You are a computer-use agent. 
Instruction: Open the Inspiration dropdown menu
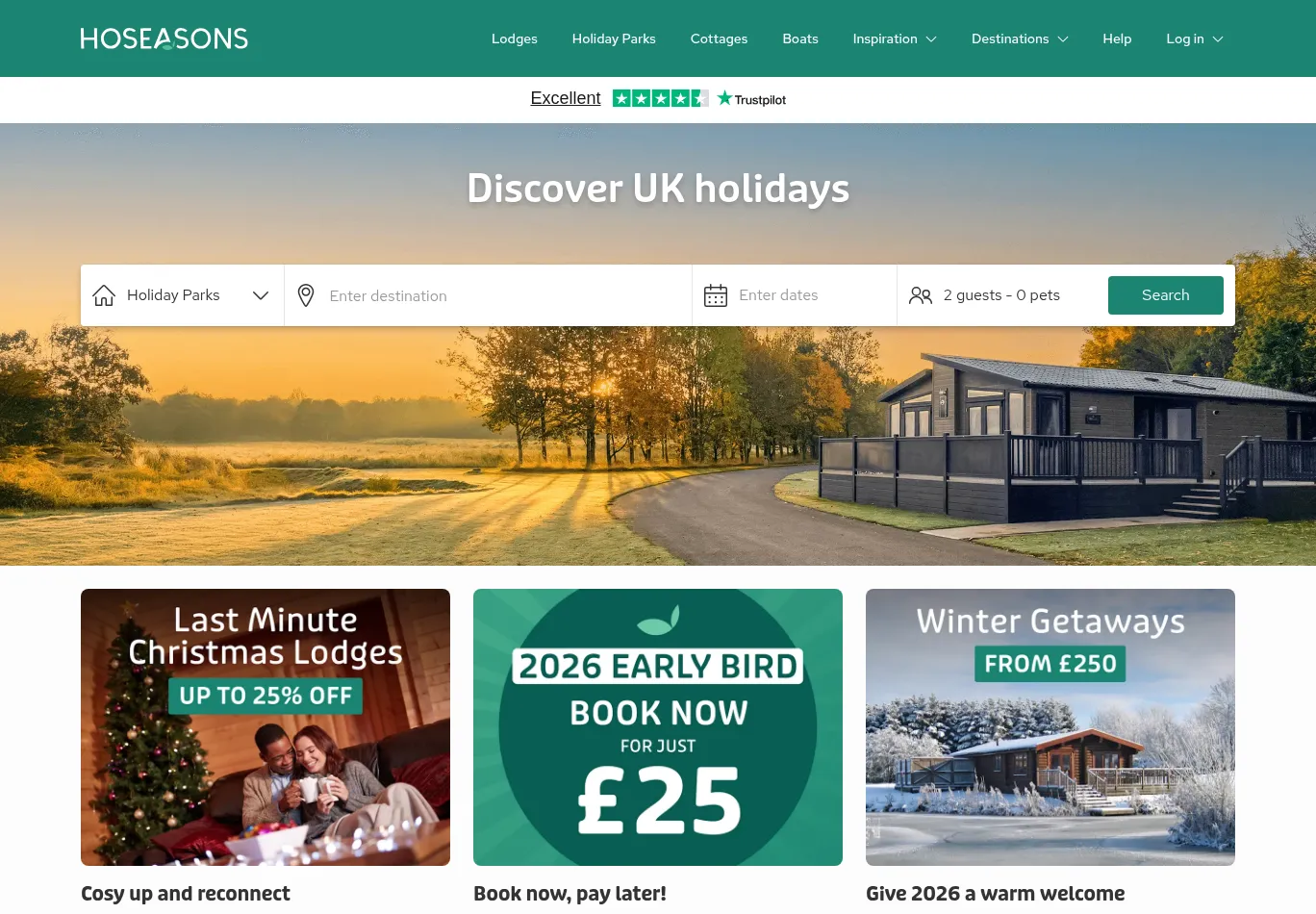coord(895,38)
